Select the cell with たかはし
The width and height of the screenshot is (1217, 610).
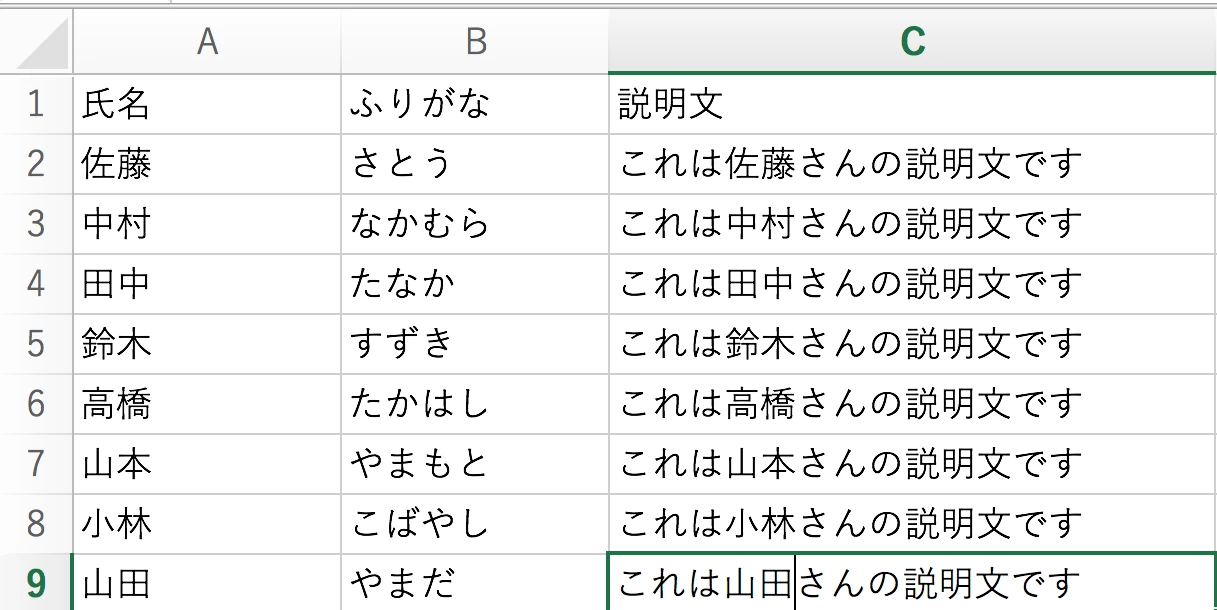point(475,404)
